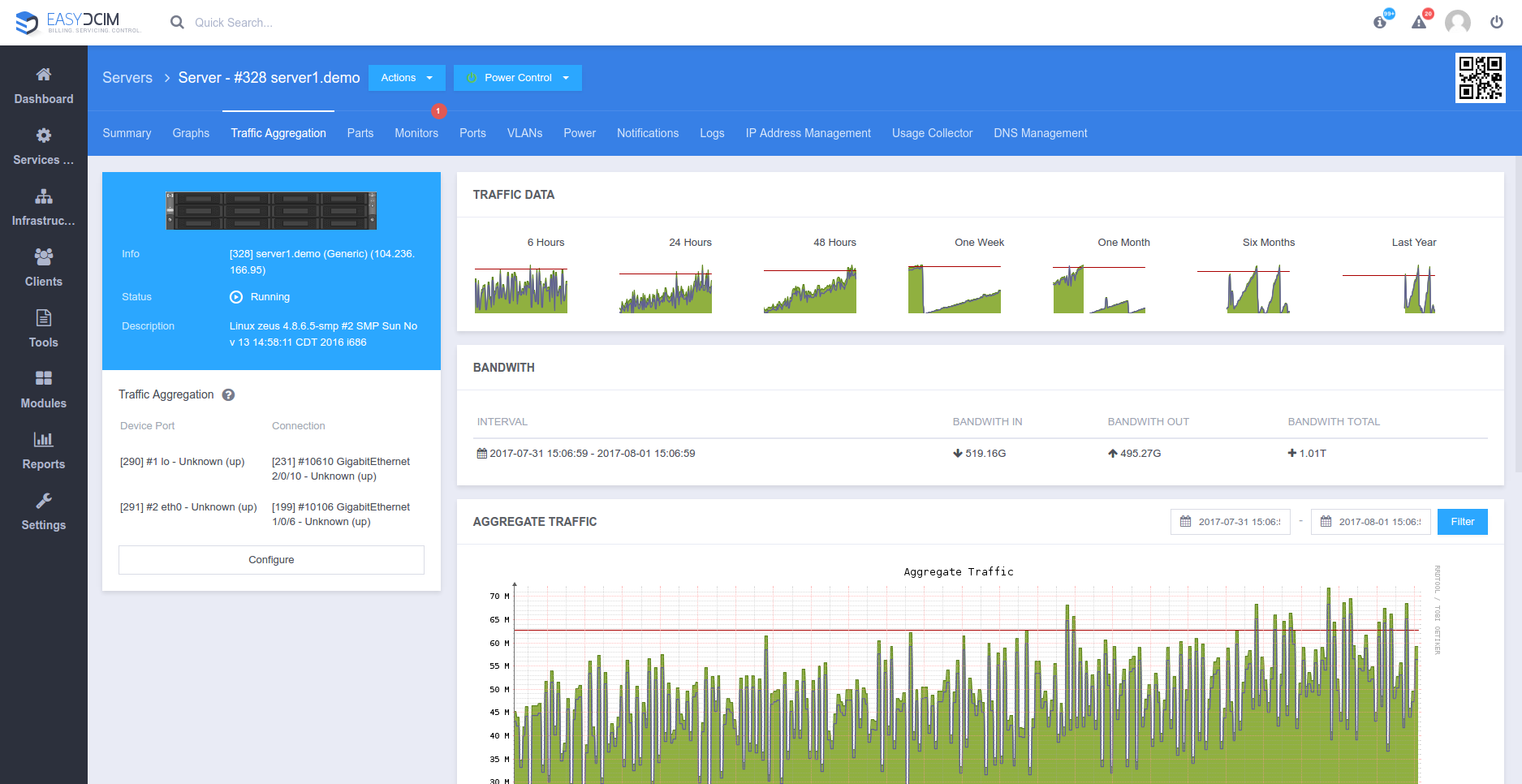Screen dimensions: 1522x784
Task: Switch to the Summary tab
Action: pos(127,133)
